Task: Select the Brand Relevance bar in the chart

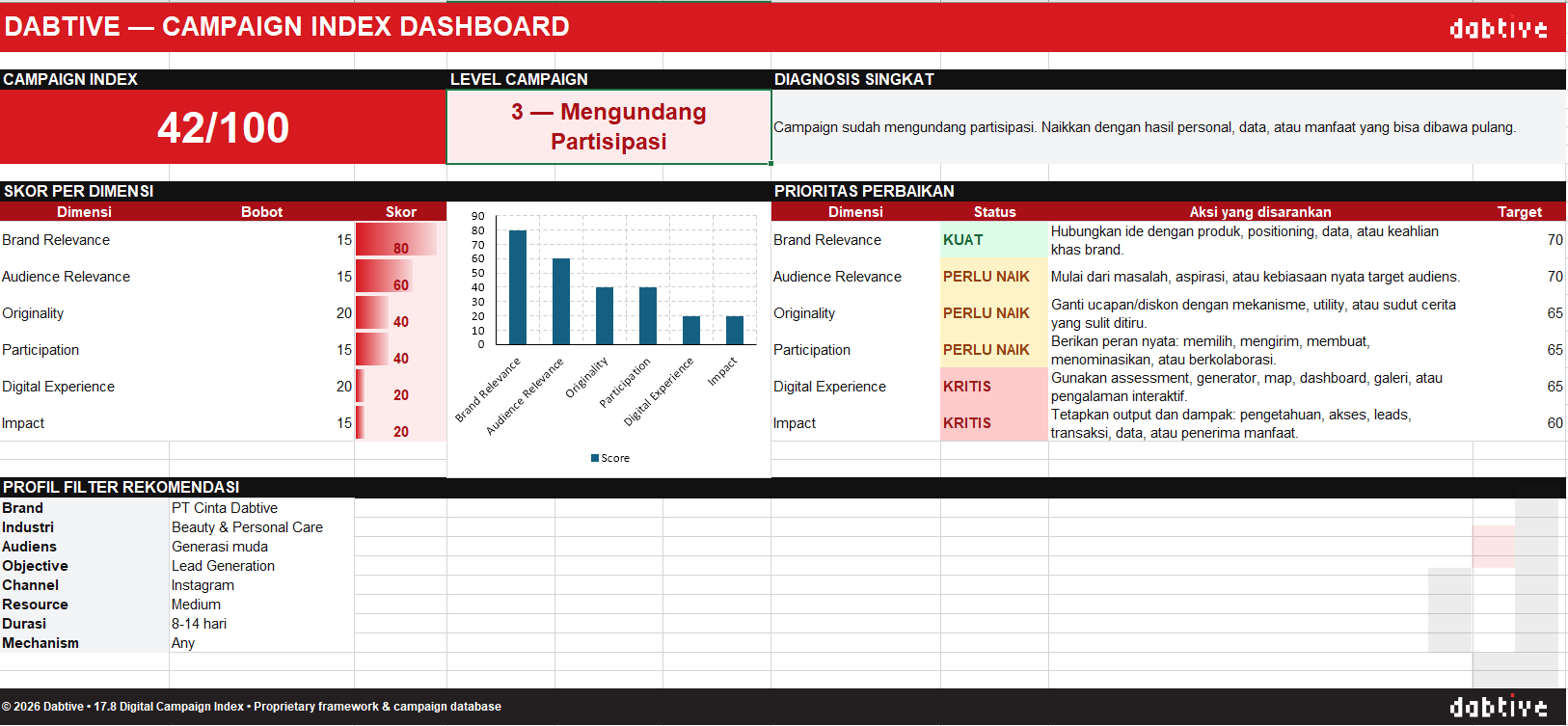Action: pos(518,287)
